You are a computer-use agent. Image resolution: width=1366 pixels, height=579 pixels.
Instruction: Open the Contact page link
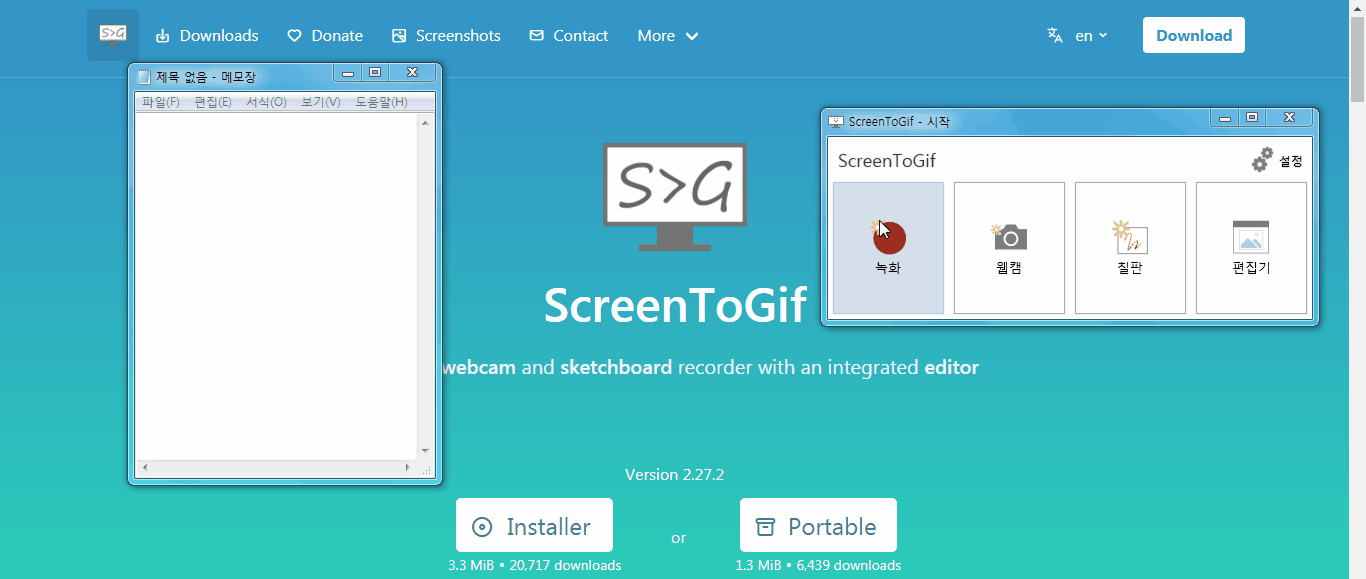pyautogui.click(x=569, y=36)
